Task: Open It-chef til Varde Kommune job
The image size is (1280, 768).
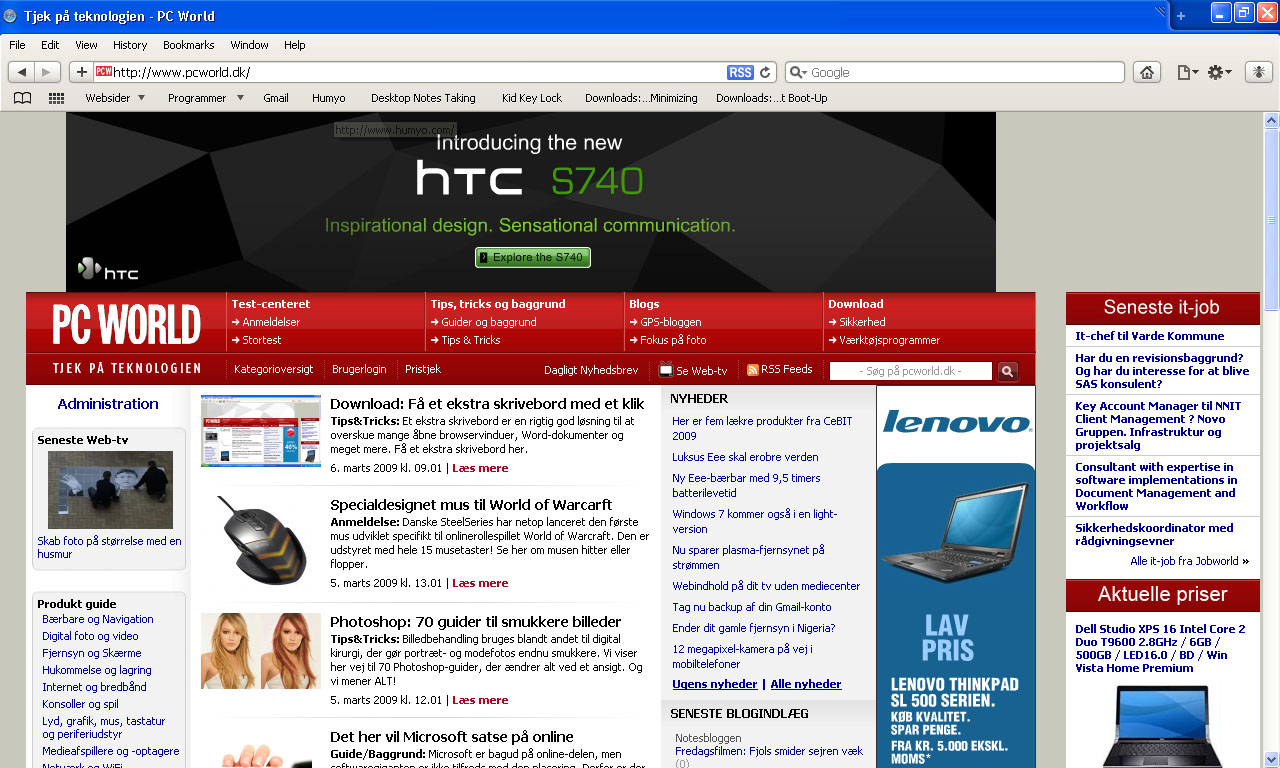Action: click(1150, 336)
